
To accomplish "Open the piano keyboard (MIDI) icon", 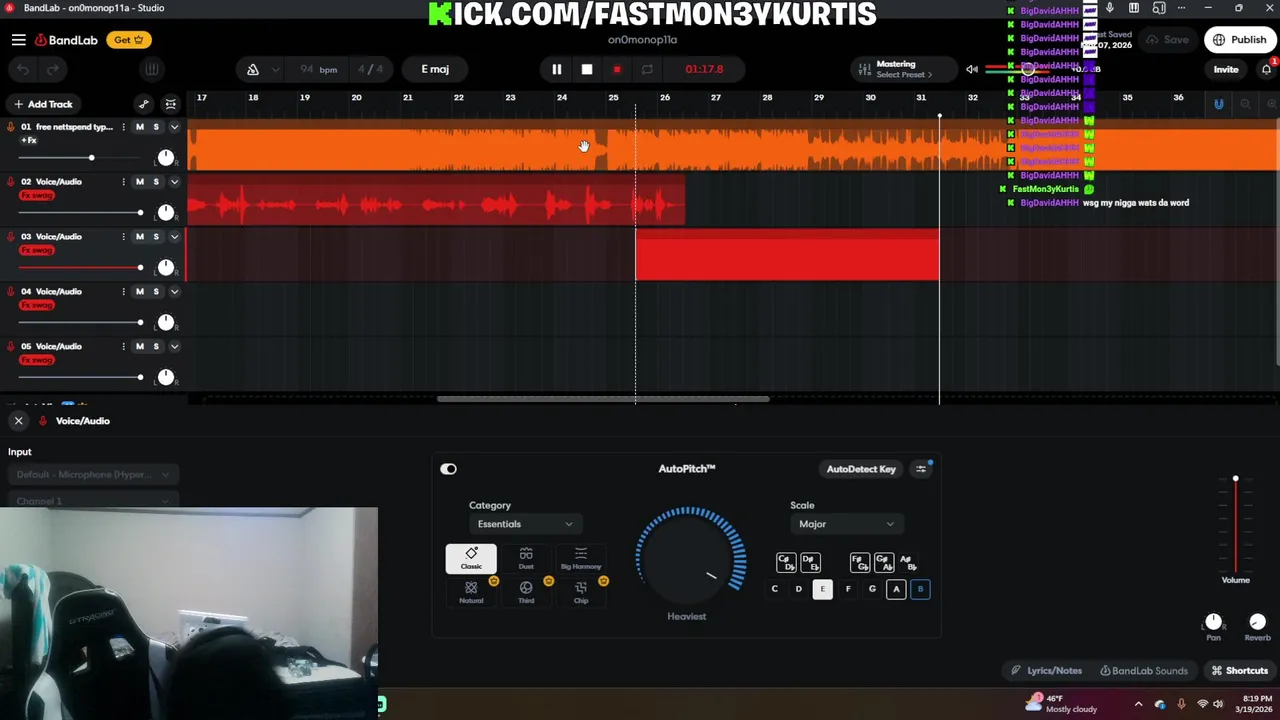I will [152, 69].
